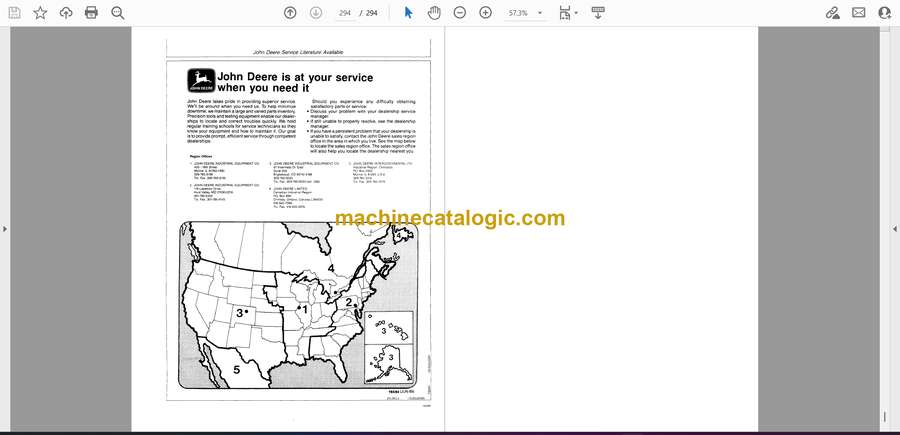Screen dimensions: 900x435
Task: Click the Alaska inset map
Action: click(389, 364)
